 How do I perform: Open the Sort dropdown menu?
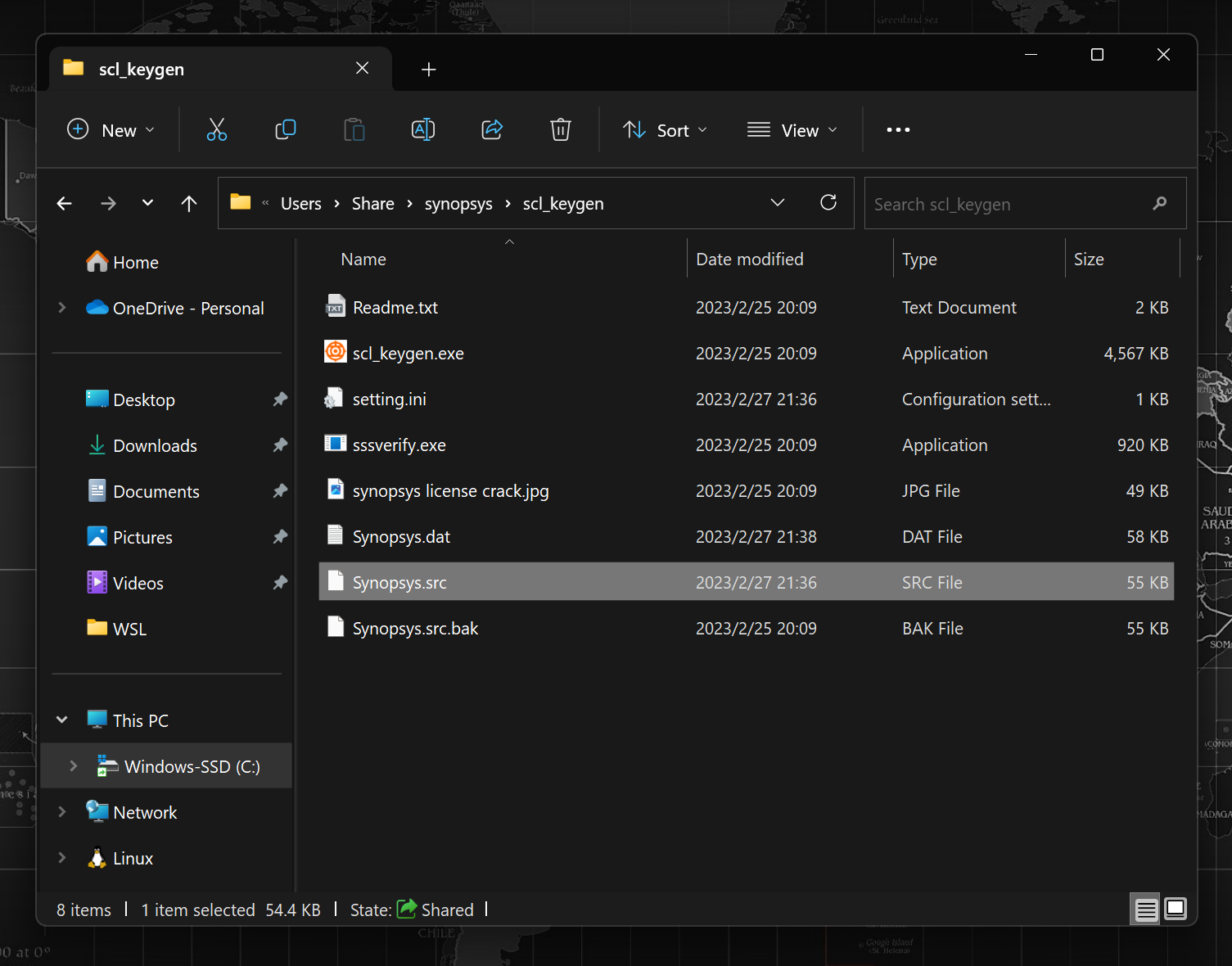665,130
